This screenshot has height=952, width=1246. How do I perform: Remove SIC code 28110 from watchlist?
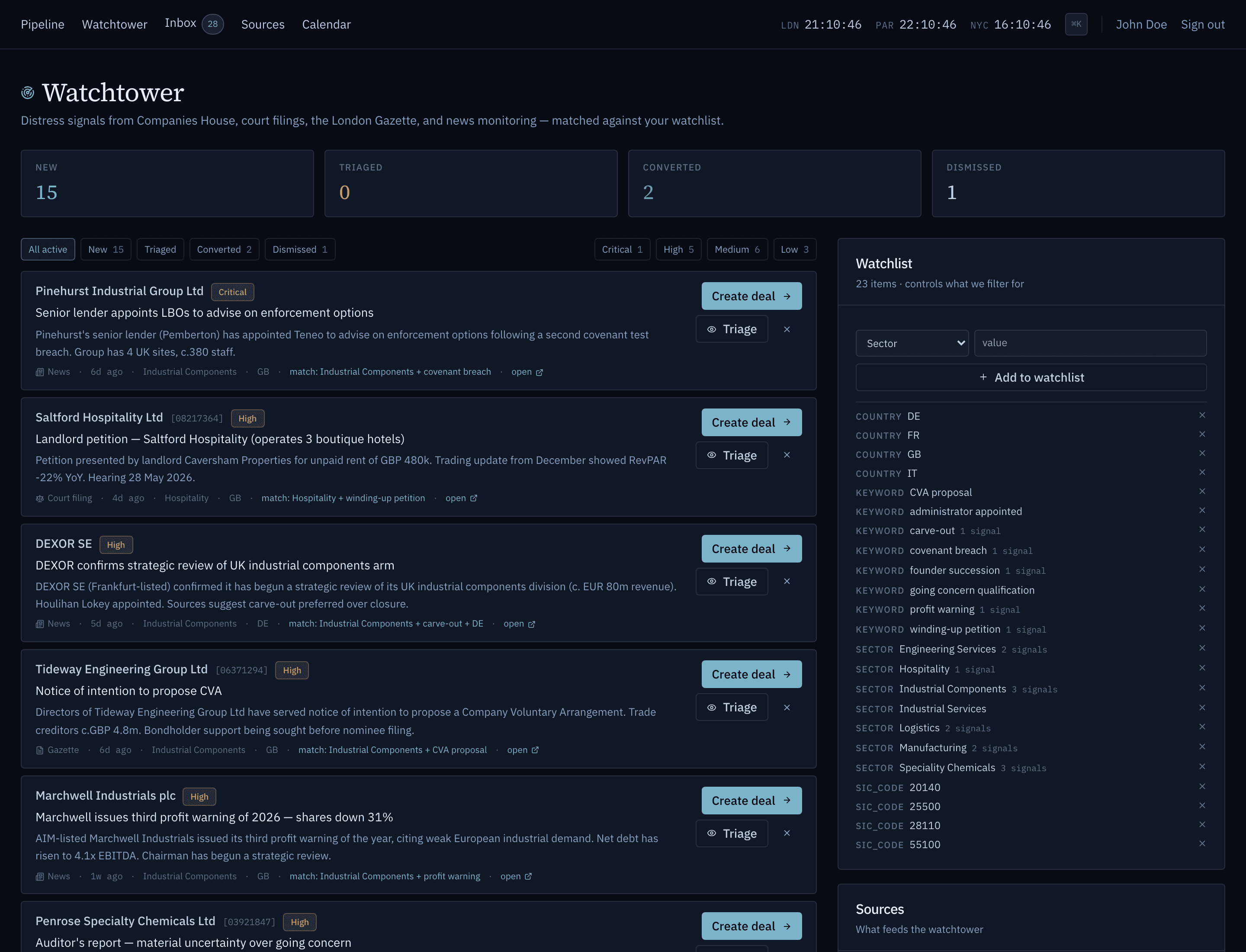(x=1202, y=825)
